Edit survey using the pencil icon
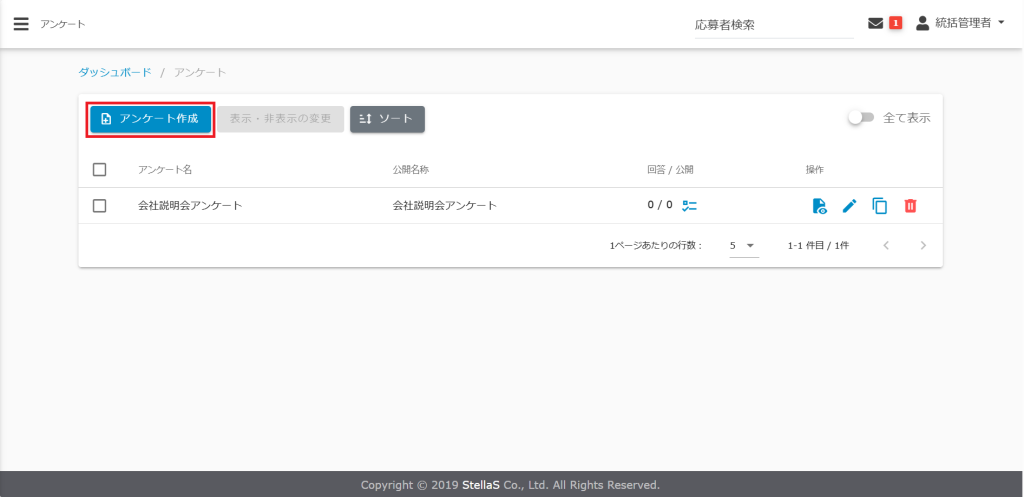 (x=849, y=206)
